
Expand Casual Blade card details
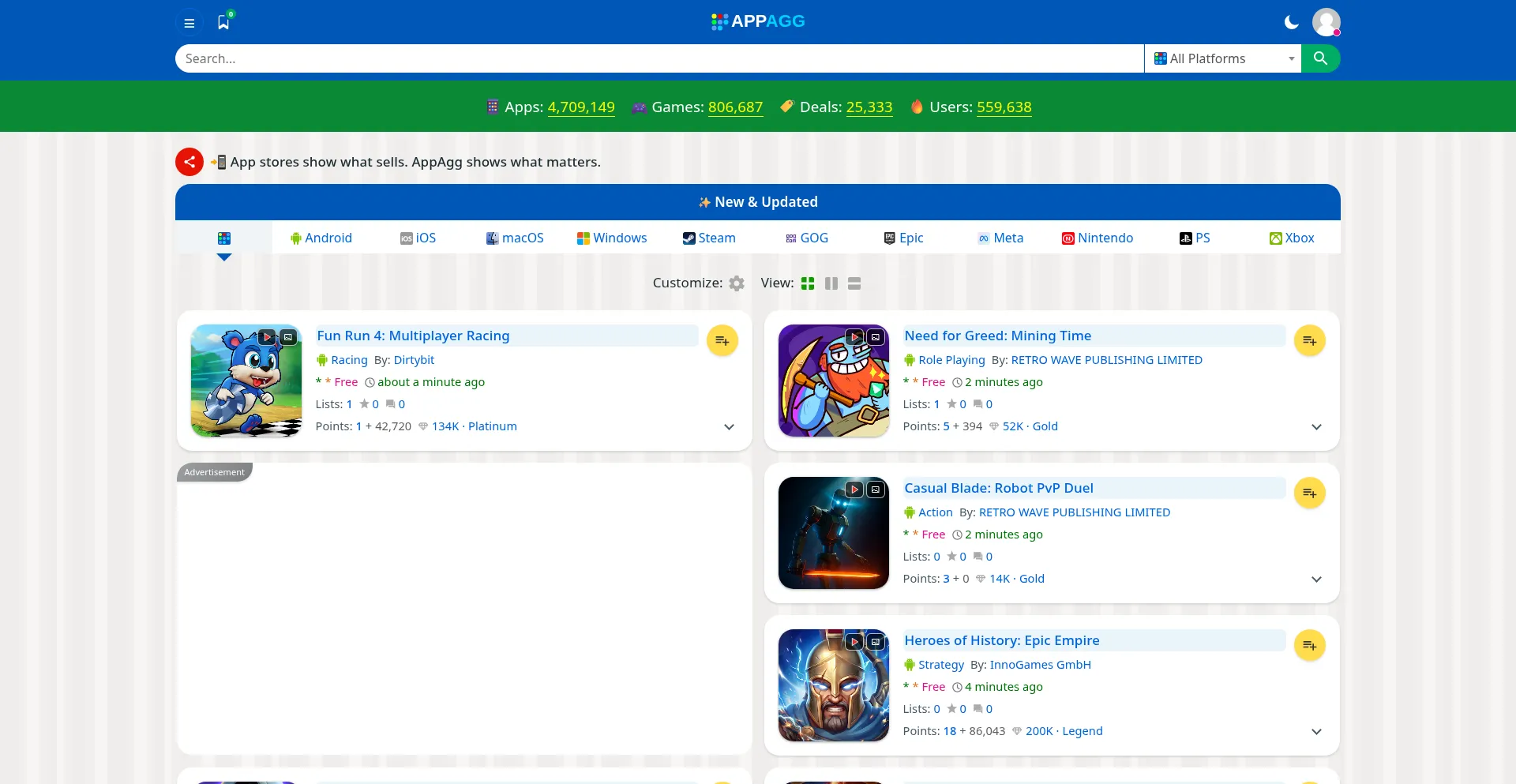click(1317, 580)
